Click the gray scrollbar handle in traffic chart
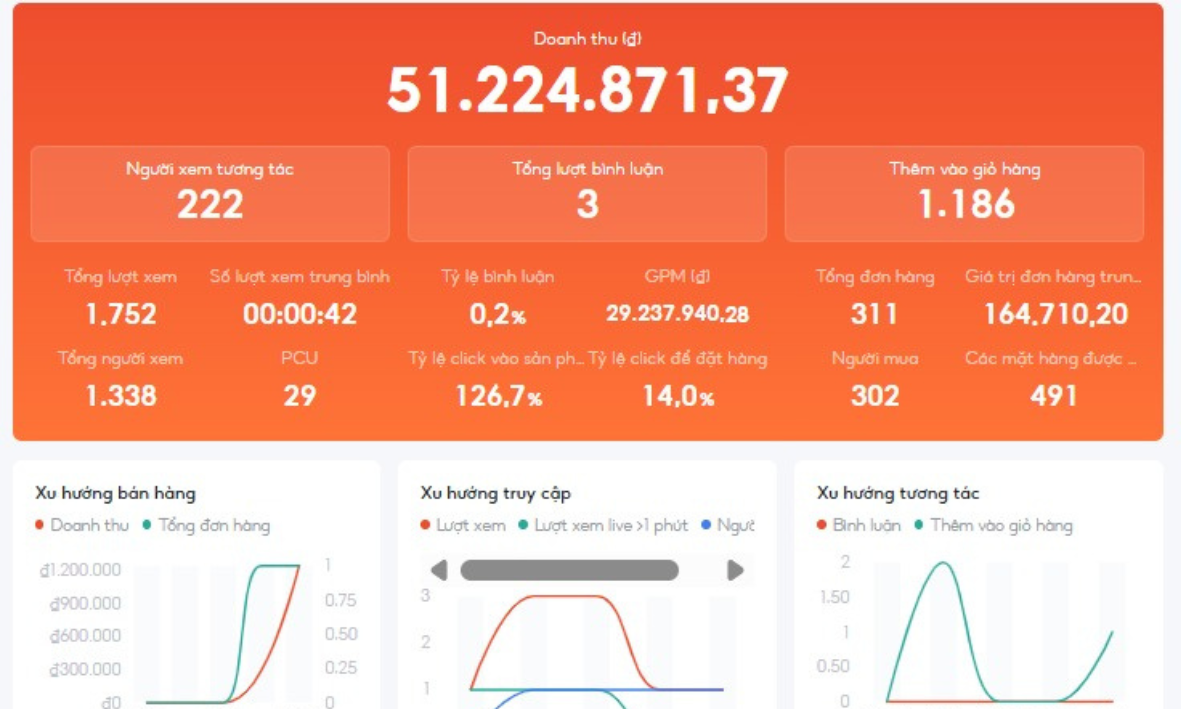The height and width of the screenshot is (709, 1181). pyautogui.click(x=569, y=570)
